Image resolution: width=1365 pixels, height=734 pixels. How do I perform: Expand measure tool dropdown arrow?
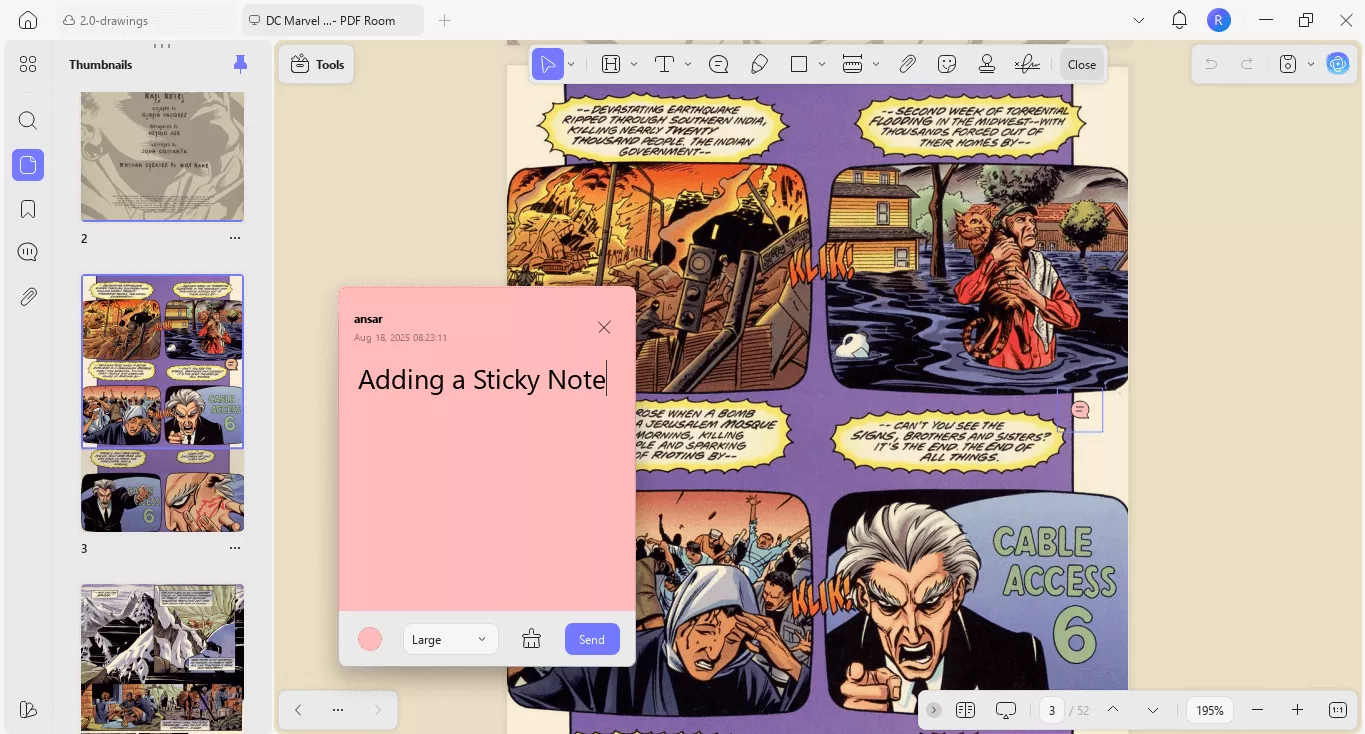pyautogui.click(x=876, y=64)
